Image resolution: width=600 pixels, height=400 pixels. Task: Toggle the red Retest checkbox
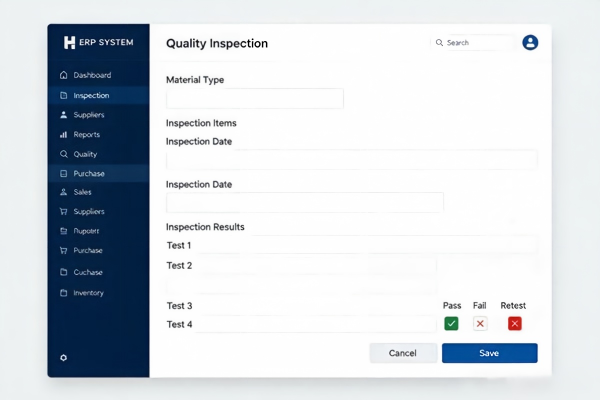(x=515, y=323)
